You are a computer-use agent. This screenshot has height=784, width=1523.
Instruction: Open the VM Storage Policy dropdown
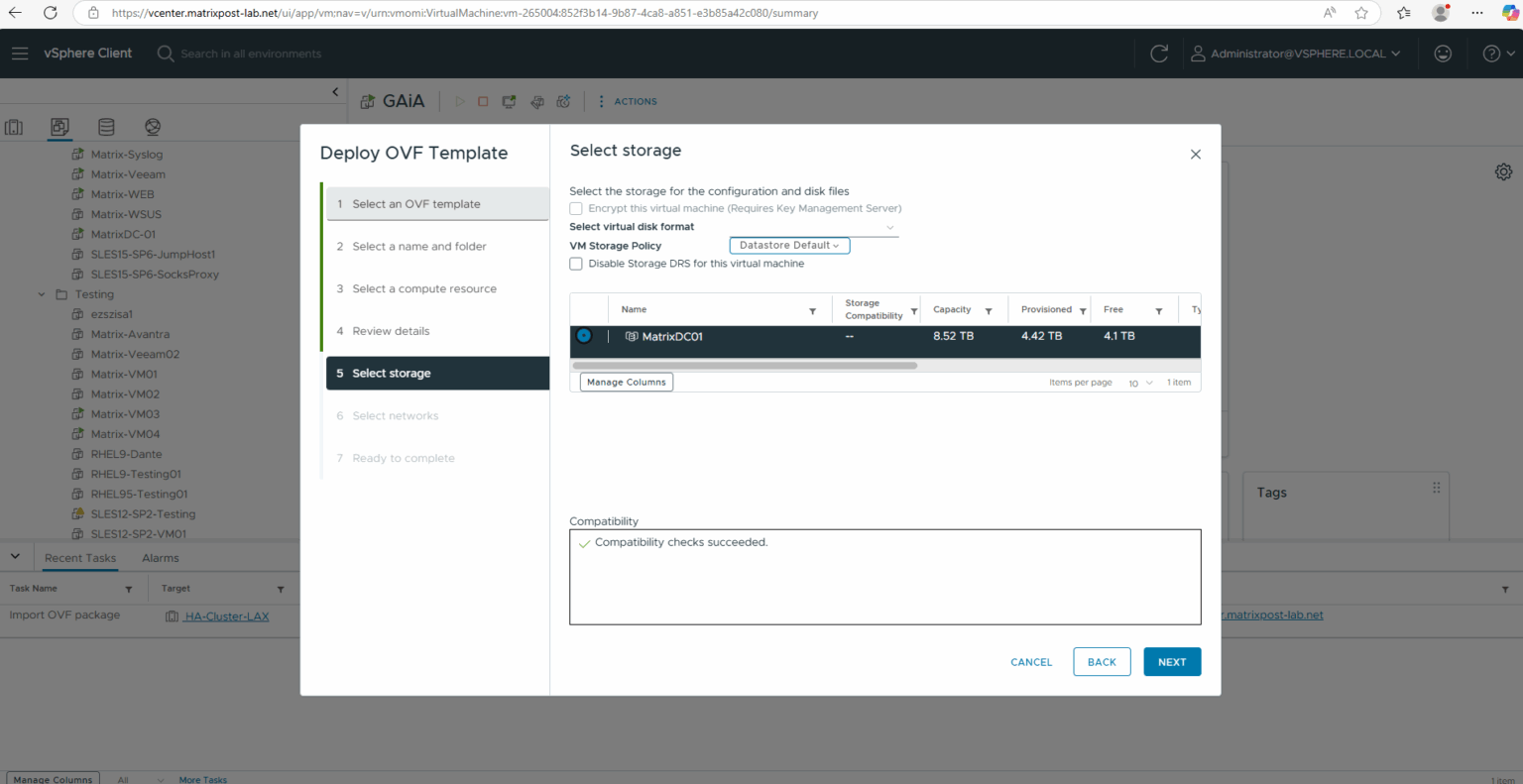pos(788,245)
